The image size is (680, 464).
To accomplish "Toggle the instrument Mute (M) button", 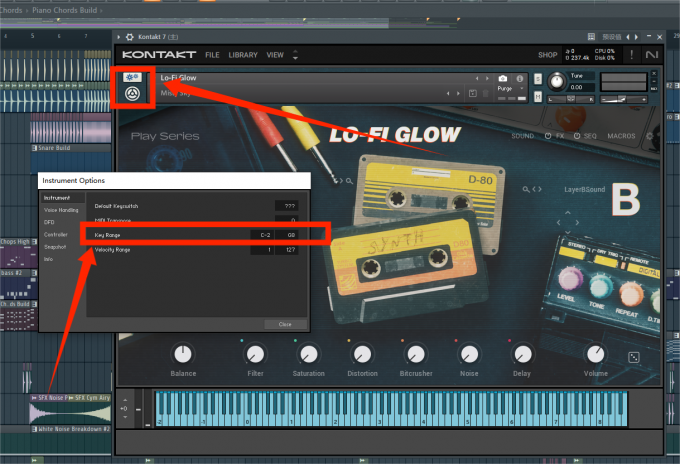I will point(538,97).
